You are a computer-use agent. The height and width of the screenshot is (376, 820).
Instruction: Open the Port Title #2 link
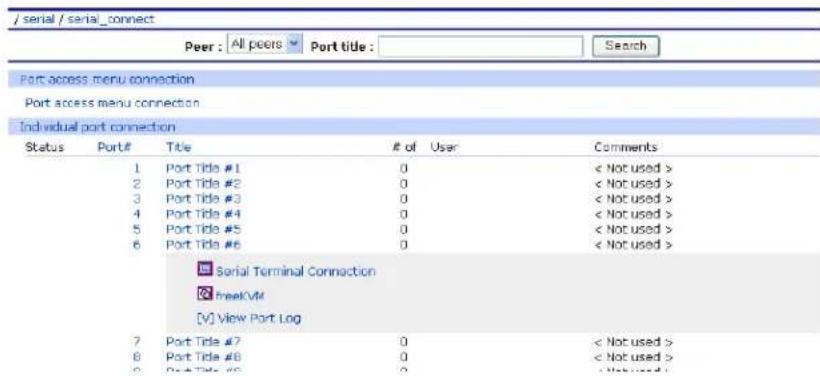tap(203, 184)
